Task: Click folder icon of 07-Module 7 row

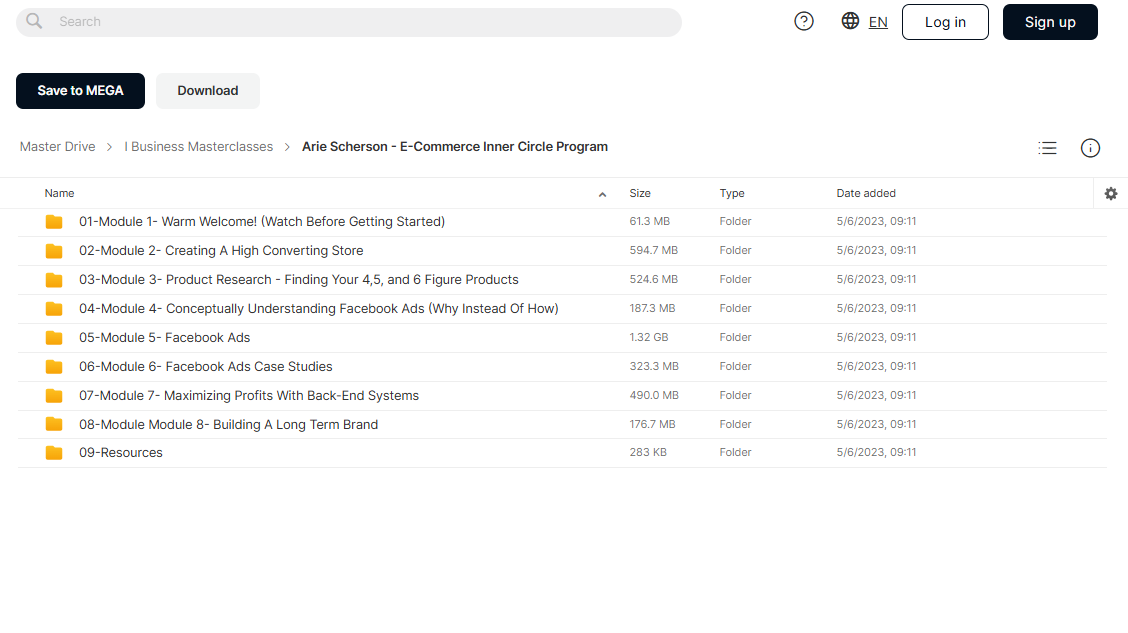Action: click(54, 396)
